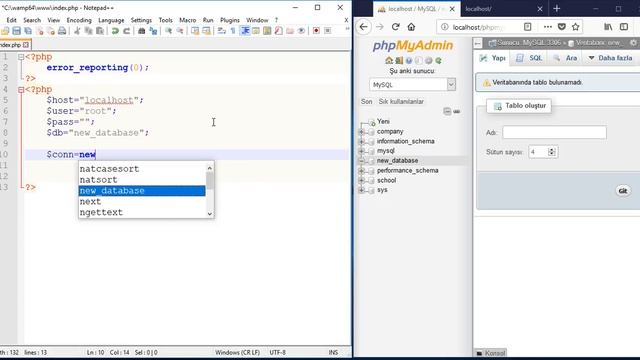This screenshot has height=360, width=640.
Task: Toggle Synchronize Vertical Scrolling icon
Action: [195, 31]
